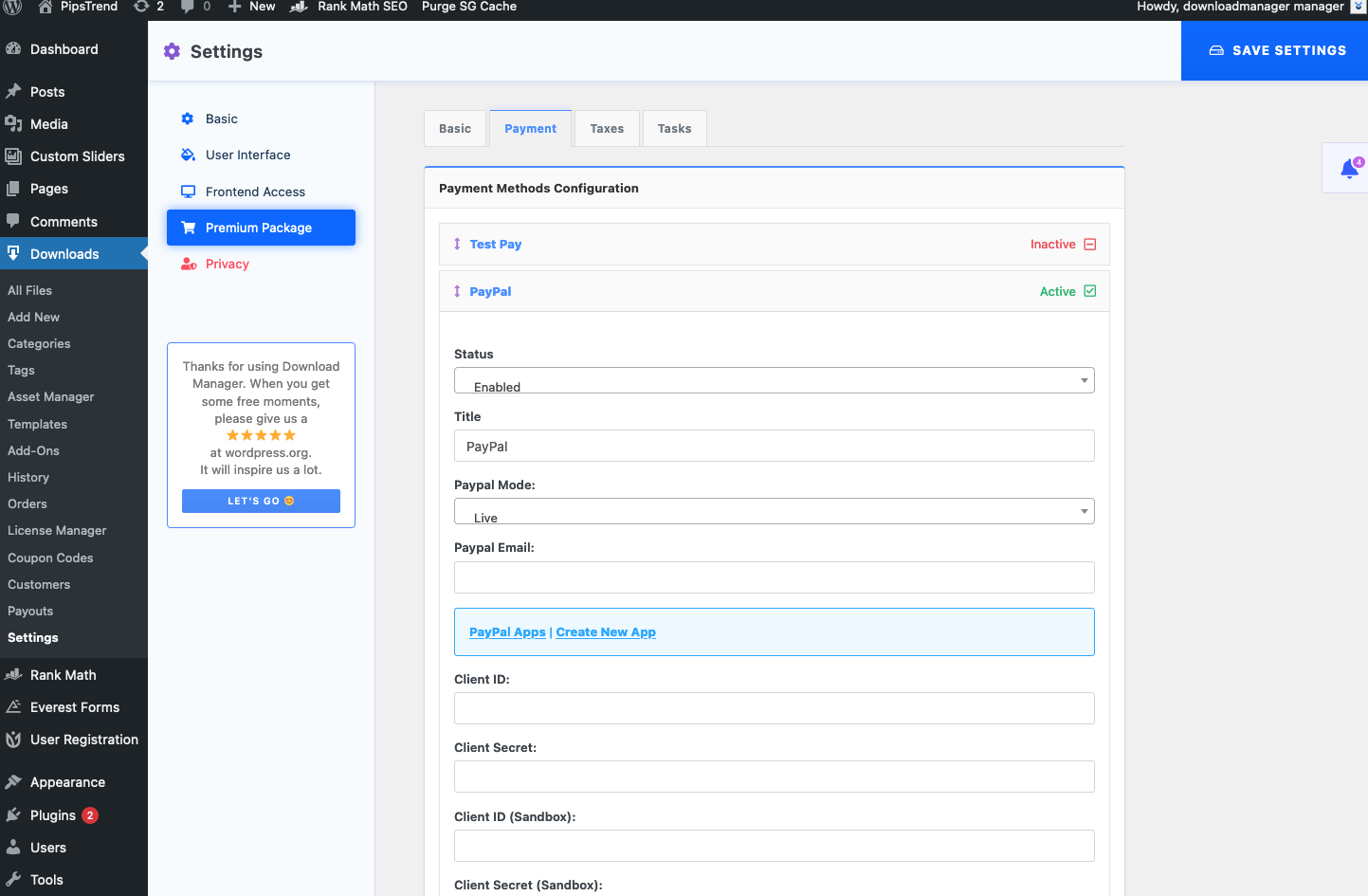Click the comments bubble icon in admin bar
This screenshot has width=1368, height=896.
[188, 7]
